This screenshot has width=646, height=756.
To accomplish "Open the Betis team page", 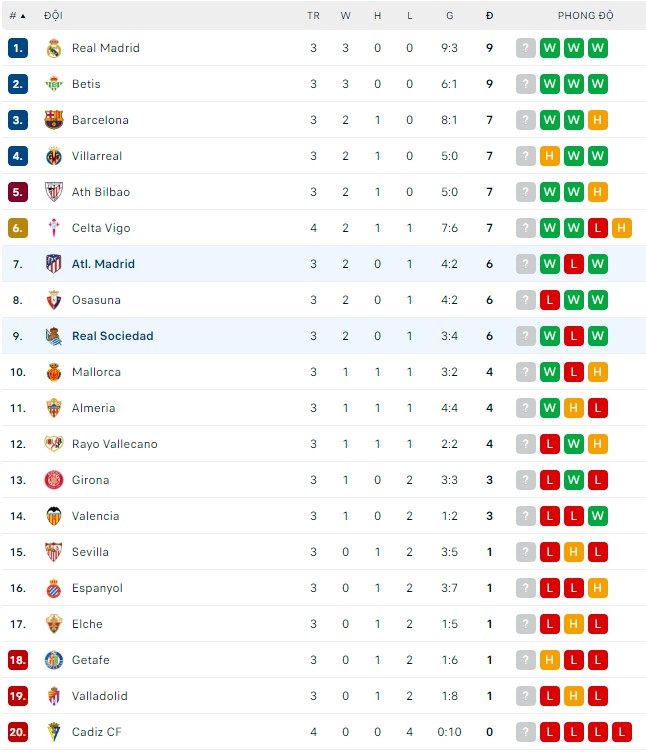I will tap(86, 84).
